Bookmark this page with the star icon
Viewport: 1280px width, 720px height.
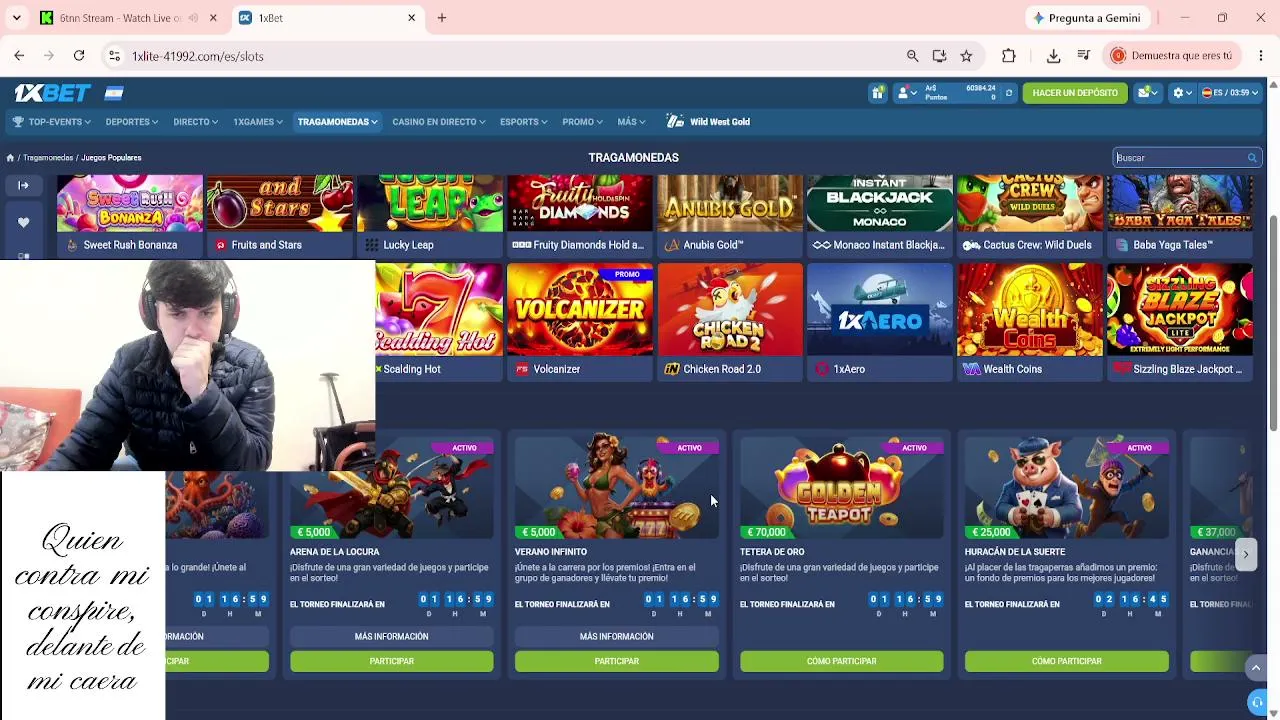click(x=966, y=56)
